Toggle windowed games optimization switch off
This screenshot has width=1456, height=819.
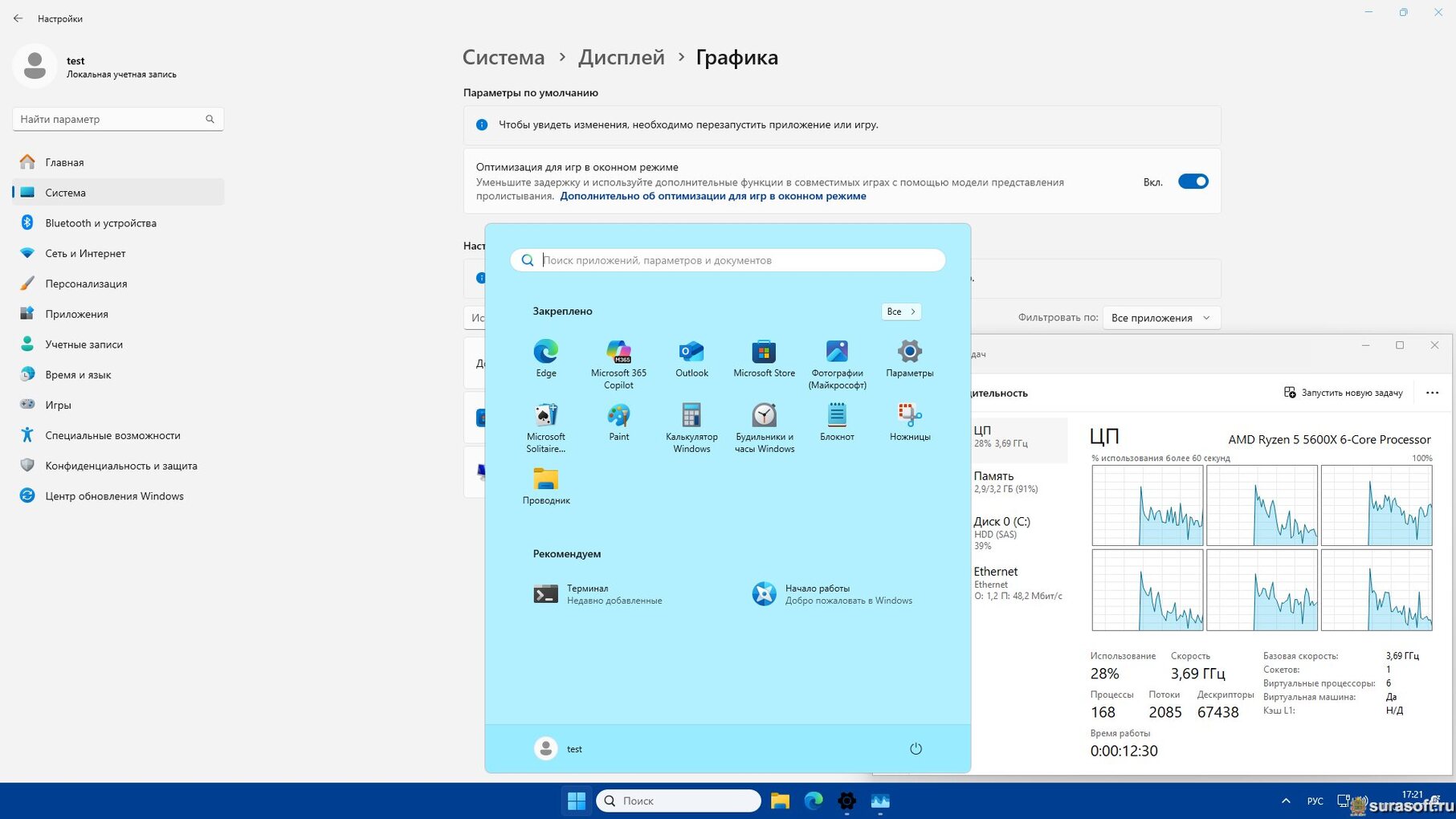(x=1193, y=181)
